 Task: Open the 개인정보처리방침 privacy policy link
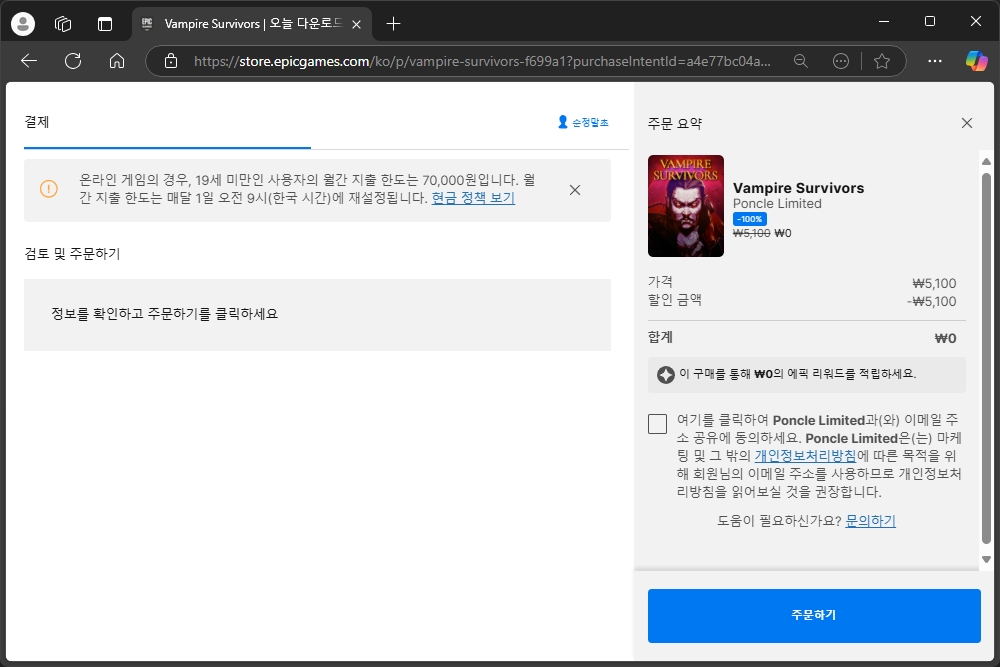pyautogui.click(x=805, y=455)
